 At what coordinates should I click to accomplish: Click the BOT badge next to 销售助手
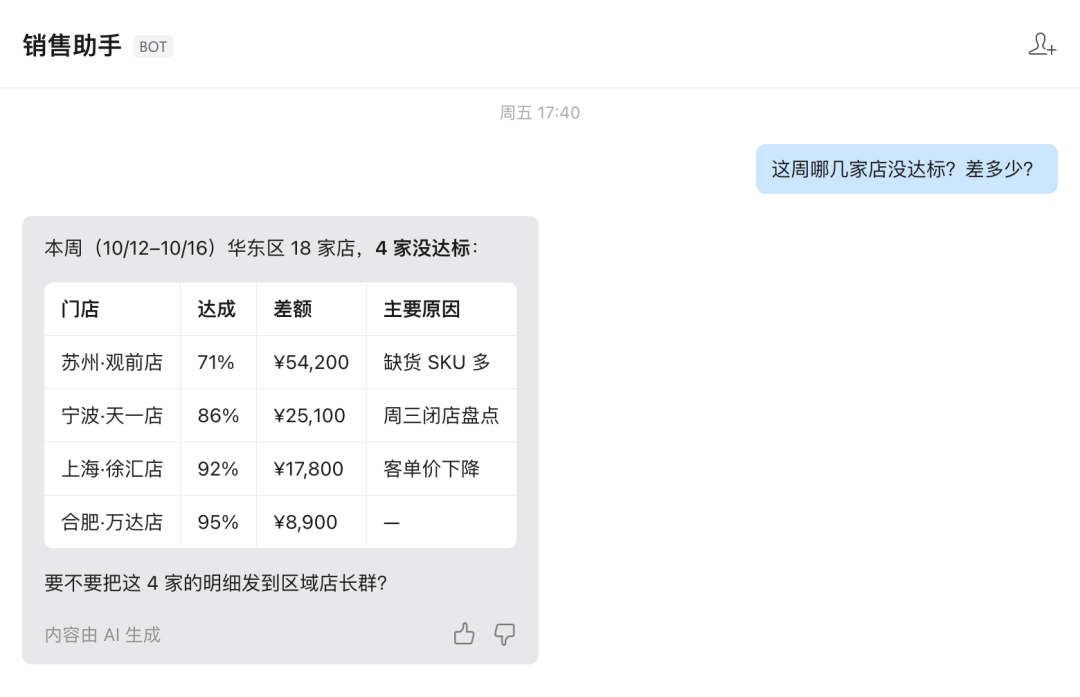point(153,47)
